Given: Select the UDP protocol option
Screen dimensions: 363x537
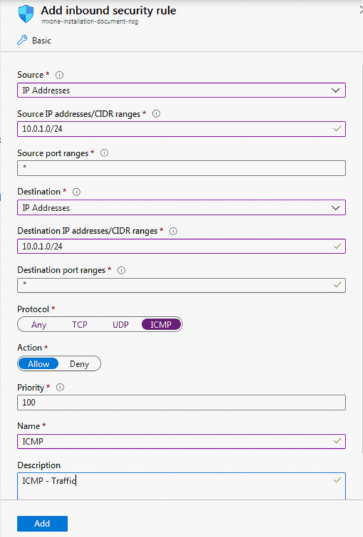Looking at the screenshot, I should (x=121, y=325).
